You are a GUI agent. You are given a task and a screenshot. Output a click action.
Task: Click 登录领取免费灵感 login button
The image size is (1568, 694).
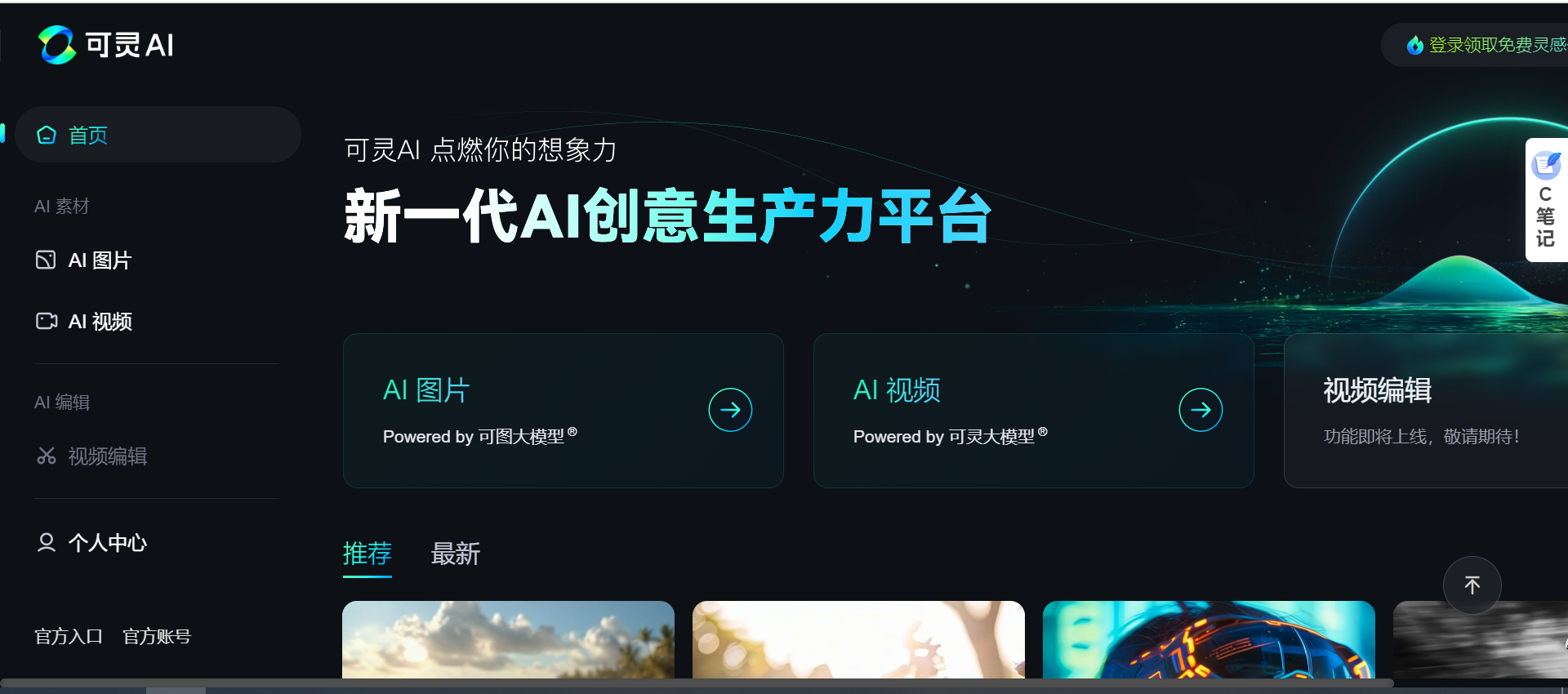[1475, 45]
